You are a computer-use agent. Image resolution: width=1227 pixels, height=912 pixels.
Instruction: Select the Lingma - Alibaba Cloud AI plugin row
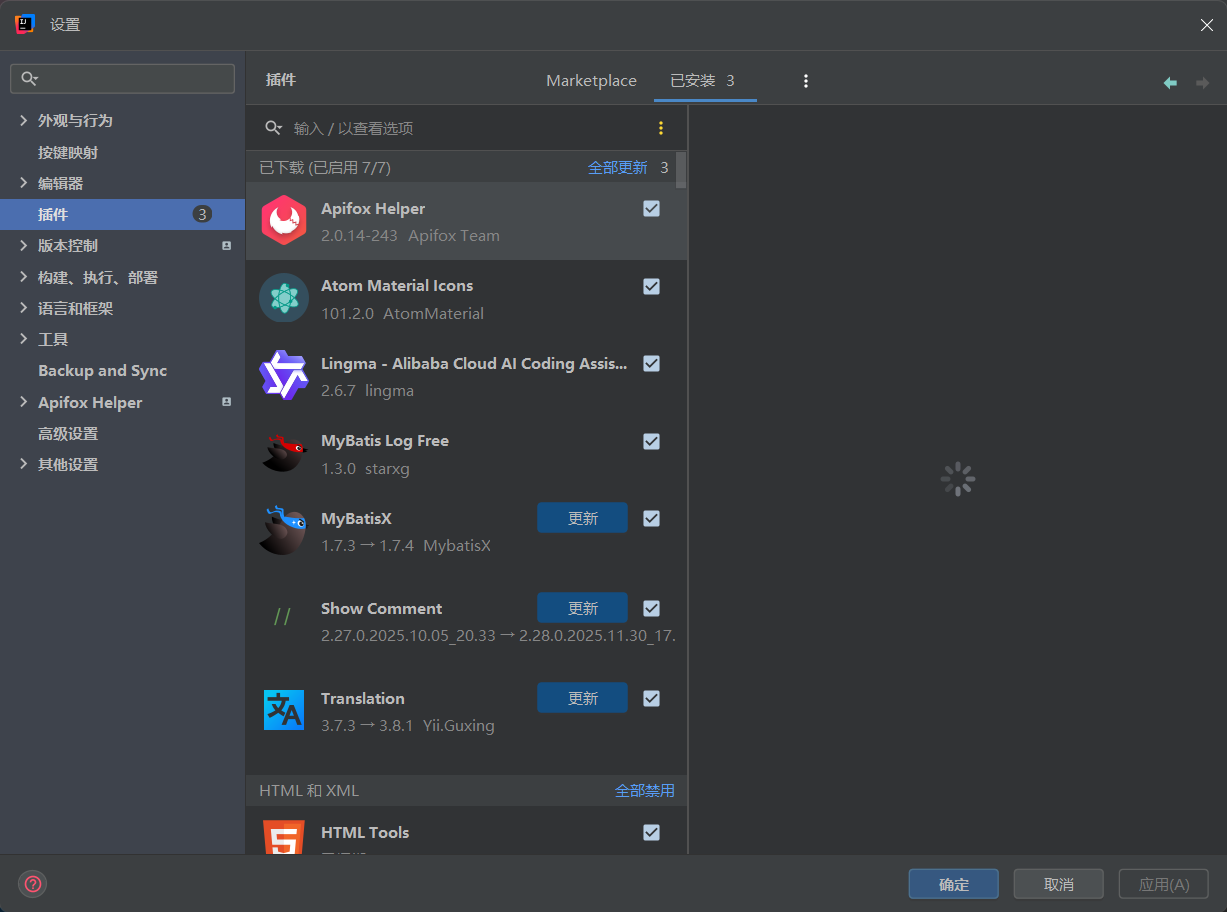pyautogui.click(x=466, y=376)
